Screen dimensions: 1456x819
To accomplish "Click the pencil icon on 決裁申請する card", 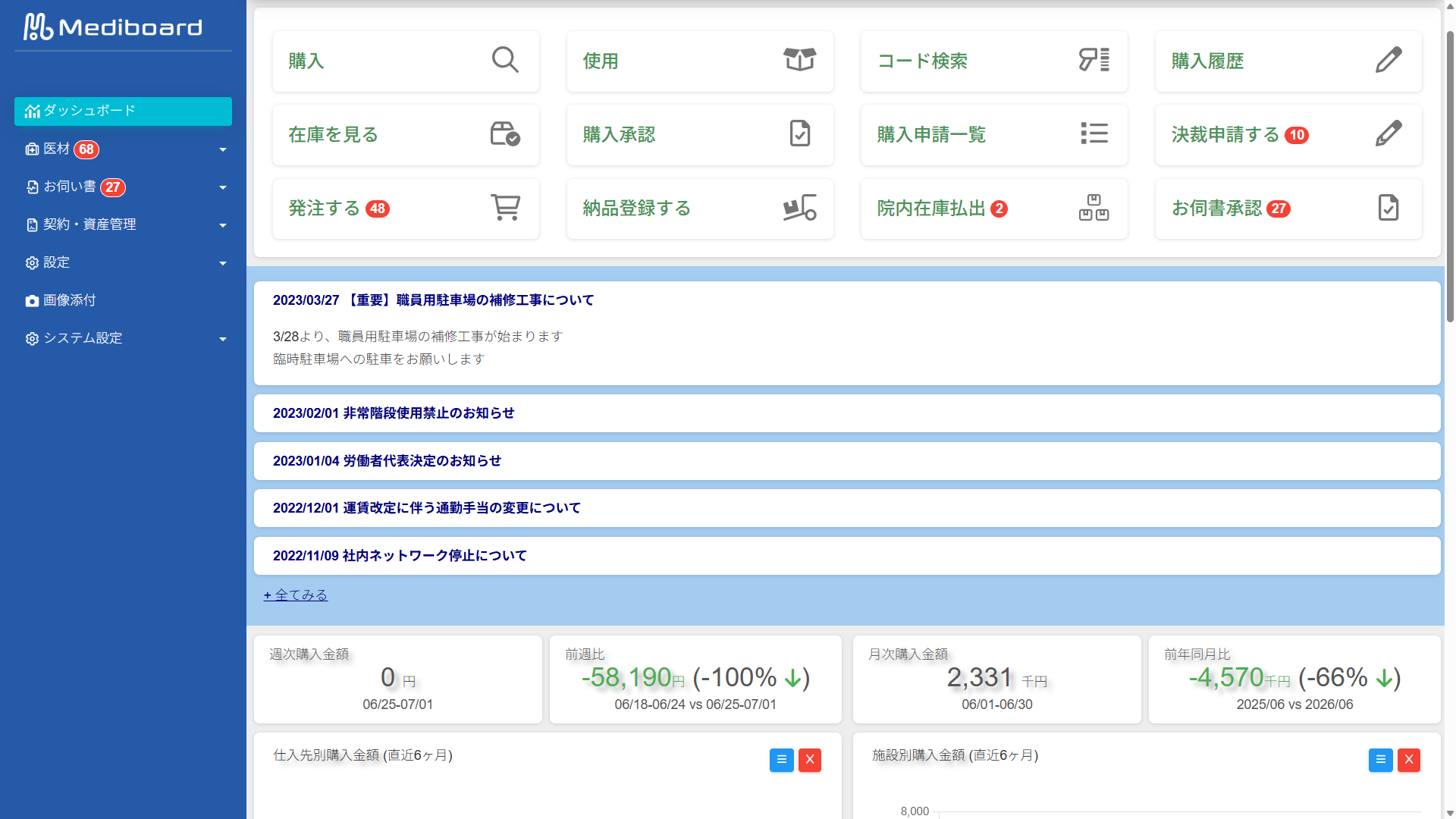I will 1389,133.
